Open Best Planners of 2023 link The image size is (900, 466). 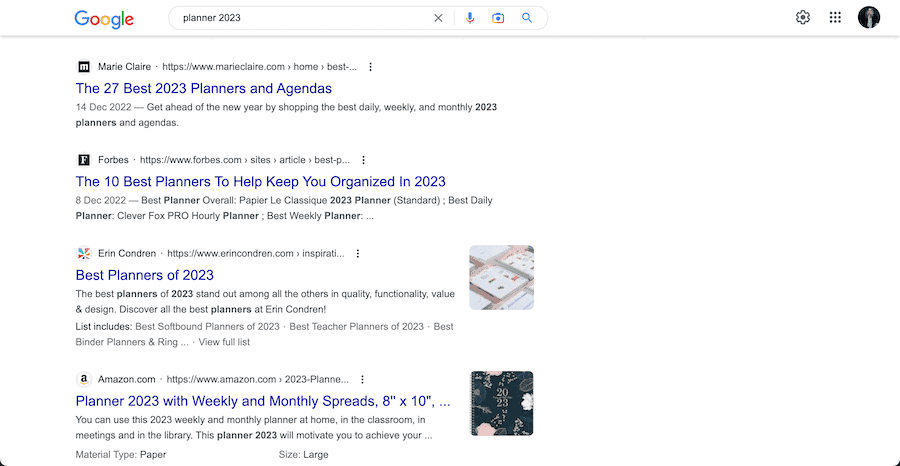click(x=145, y=275)
